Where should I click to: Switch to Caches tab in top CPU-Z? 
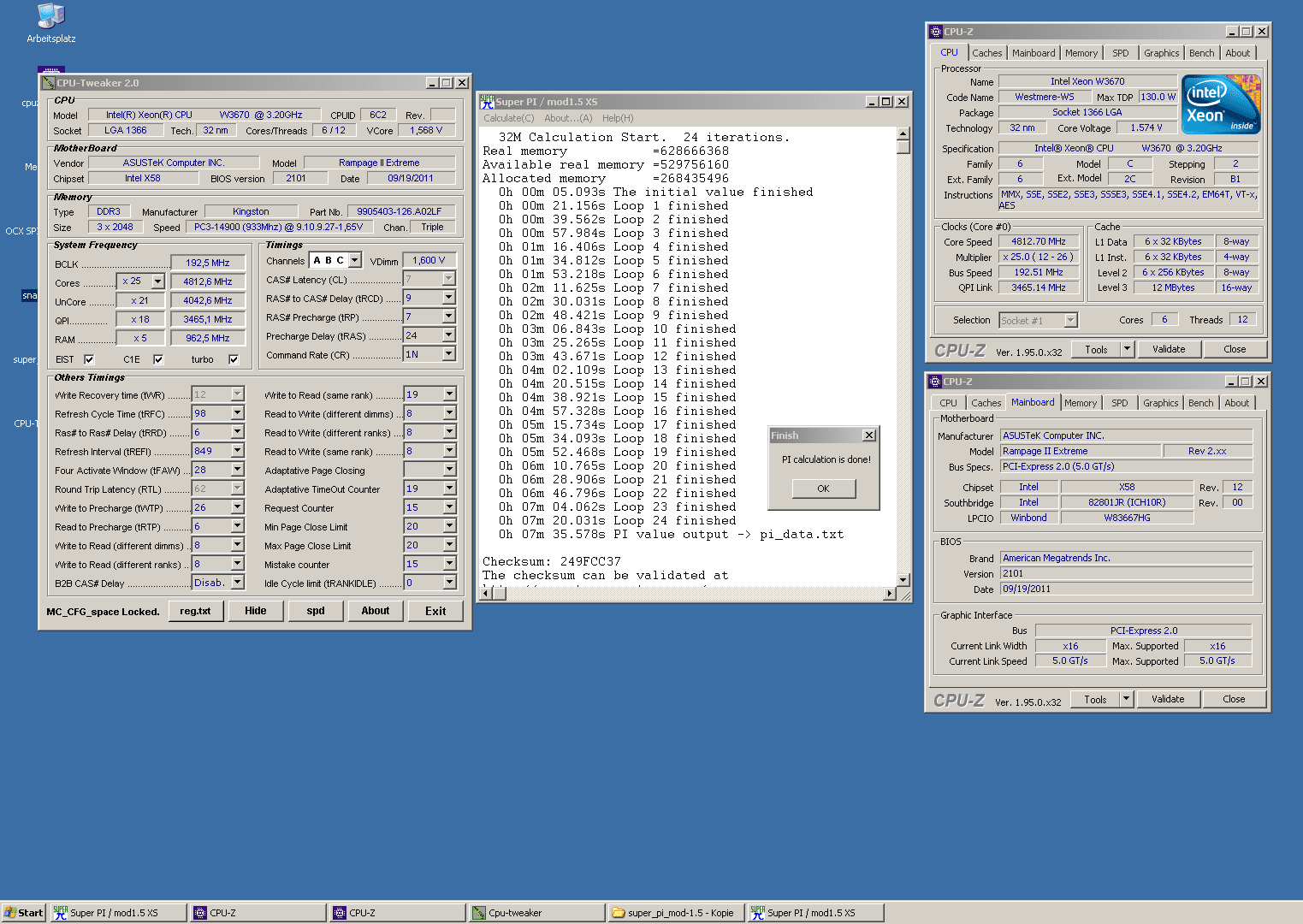point(986,53)
